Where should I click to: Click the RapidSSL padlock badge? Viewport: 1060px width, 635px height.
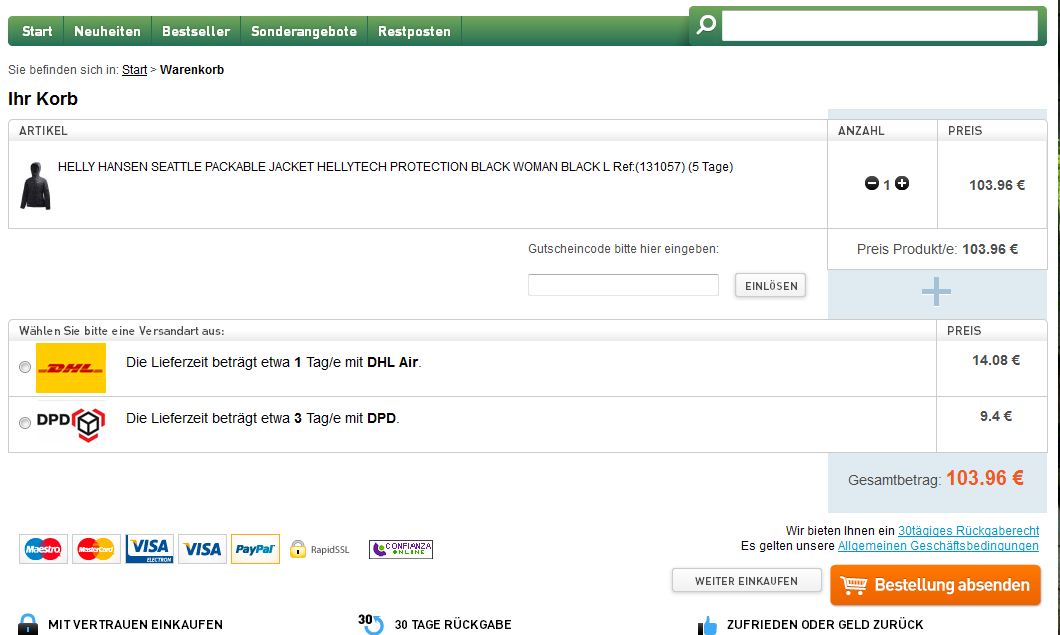320,549
